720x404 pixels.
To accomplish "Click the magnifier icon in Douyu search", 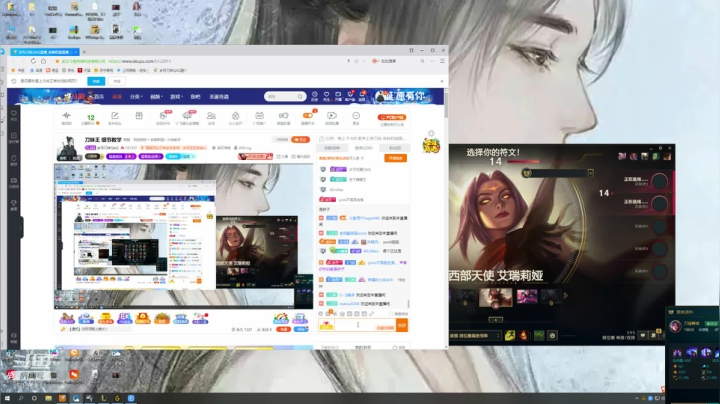I will [x=300, y=96].
